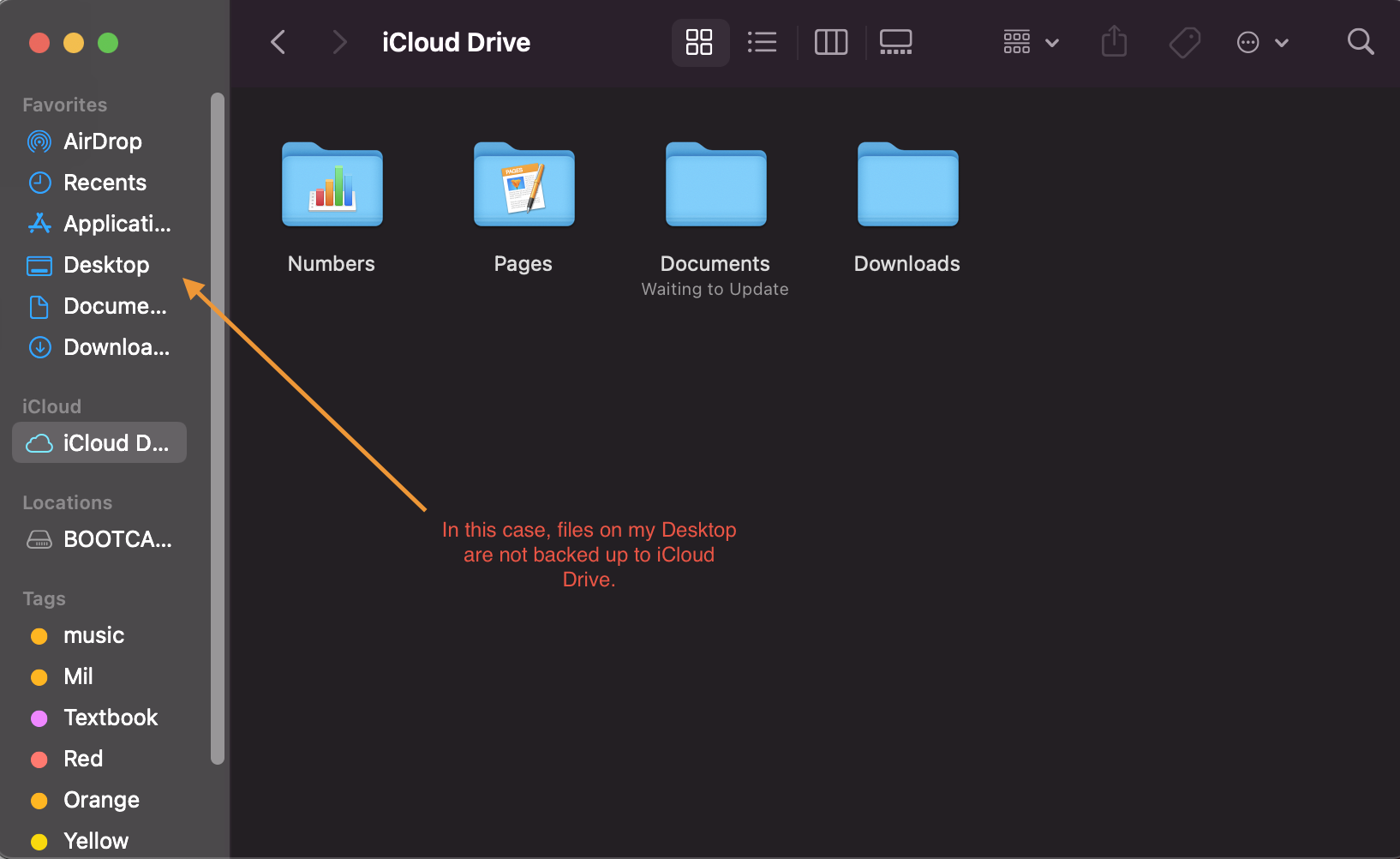1400x859 pixels.
Task: Click the iCloud Drive window title
Action: (x=456, y=42)
